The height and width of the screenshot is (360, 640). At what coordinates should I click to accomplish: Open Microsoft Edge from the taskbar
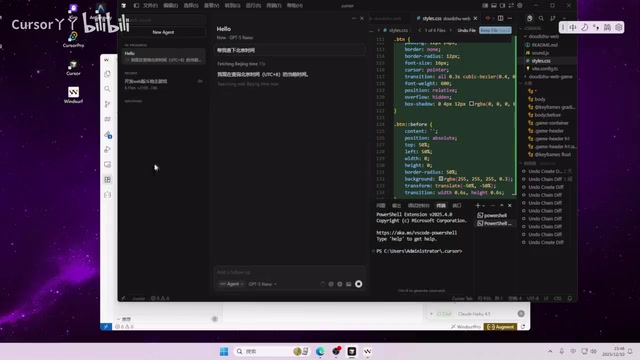pos(320,351)
